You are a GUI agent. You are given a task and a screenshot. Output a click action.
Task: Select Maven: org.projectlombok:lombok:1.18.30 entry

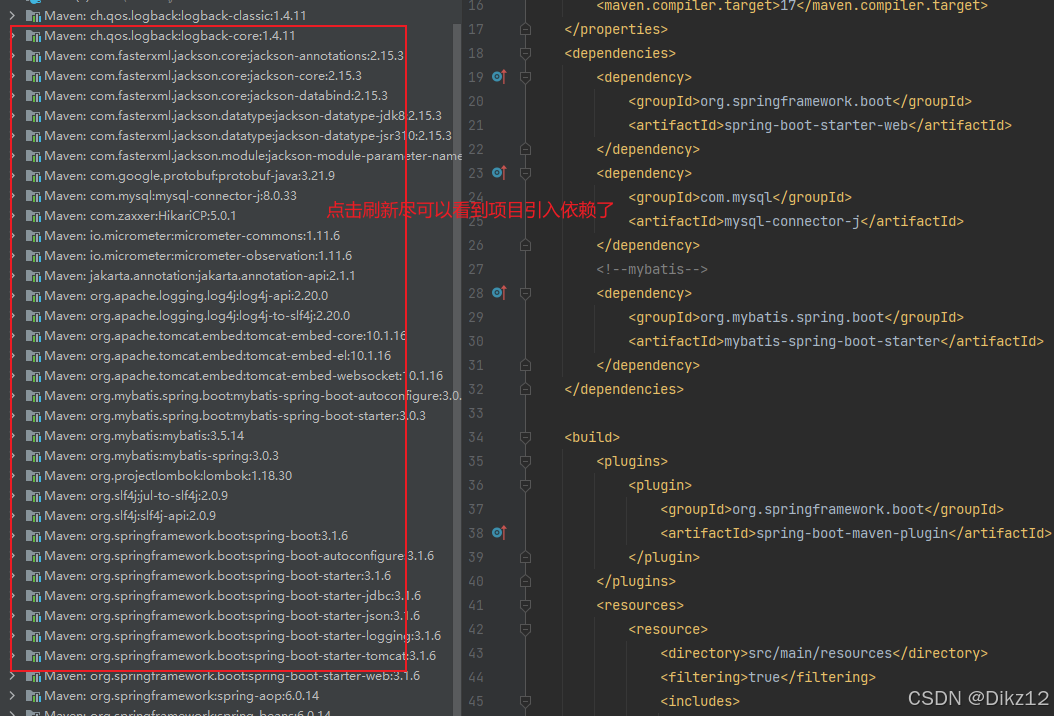(x=168, y=476)
